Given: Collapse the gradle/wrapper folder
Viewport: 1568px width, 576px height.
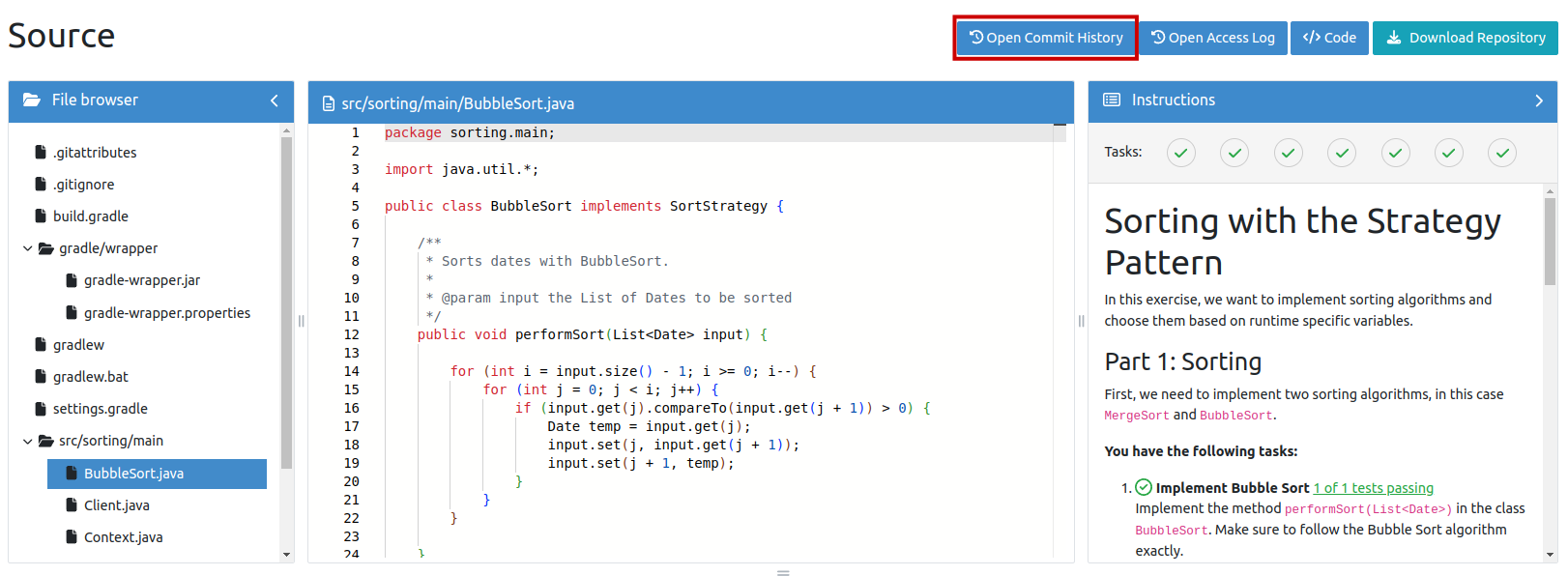Looking at the screenshot, I should click(28, 248).
